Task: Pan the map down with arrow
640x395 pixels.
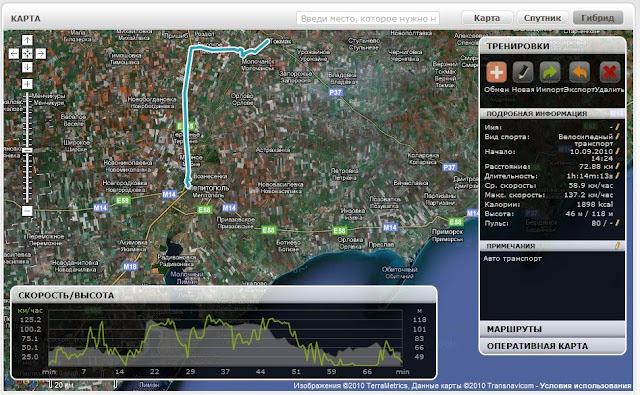Action: click(27, 67)
